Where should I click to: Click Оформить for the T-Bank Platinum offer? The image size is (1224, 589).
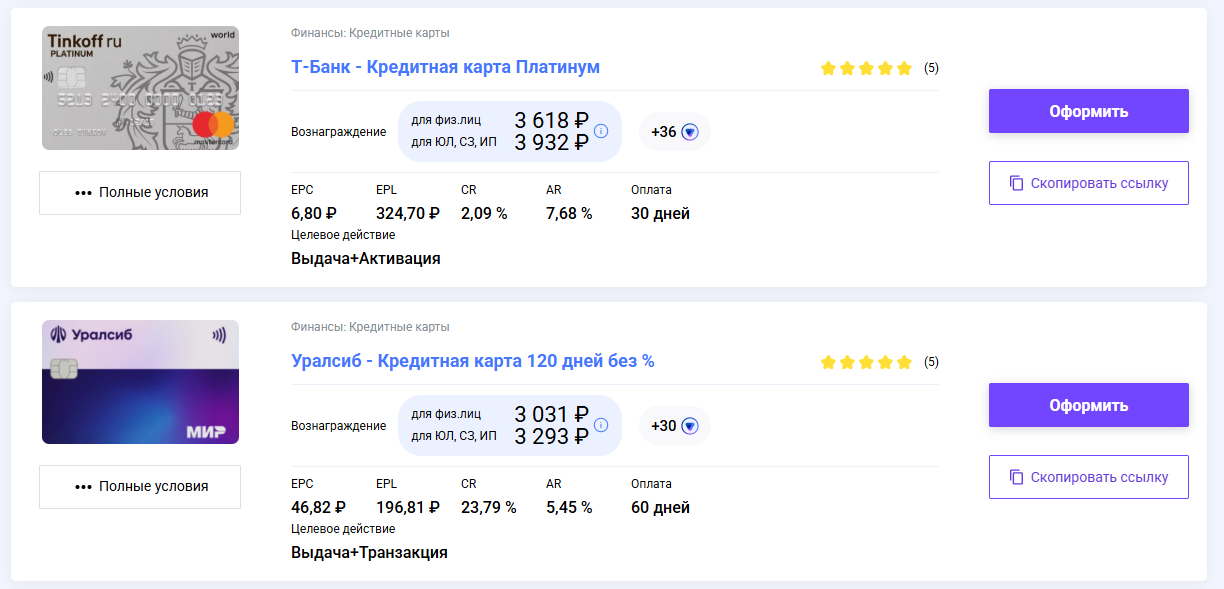[x=1089, y=111]
